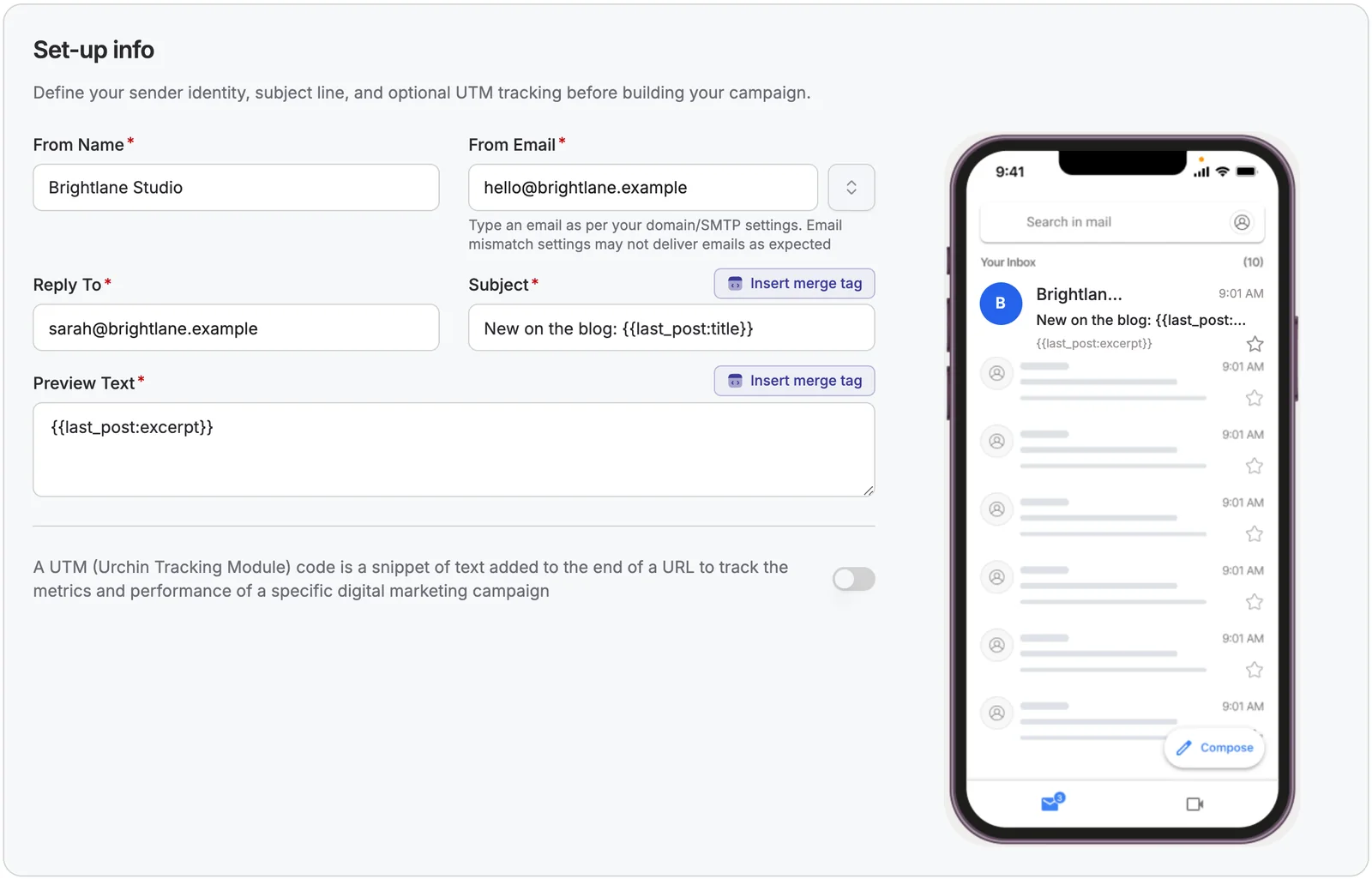
Task: Click the video camera icon in phone bar
Action: 1194,804
